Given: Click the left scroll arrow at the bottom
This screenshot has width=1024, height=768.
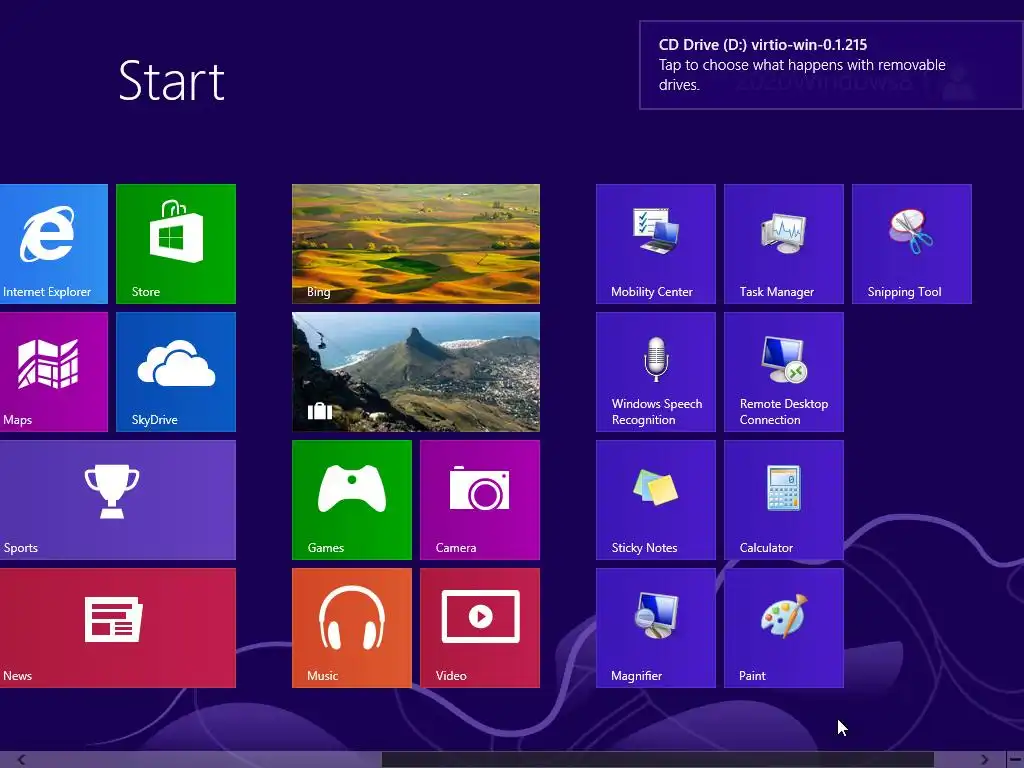Looking at the screenshot, I should pos(22,760).
